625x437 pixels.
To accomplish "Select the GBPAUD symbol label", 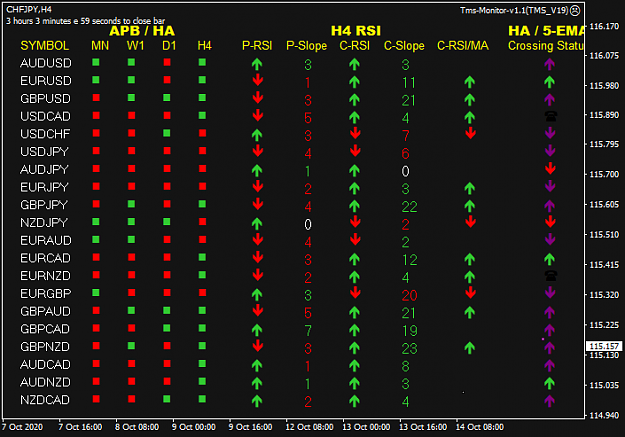I will point(45,311).
